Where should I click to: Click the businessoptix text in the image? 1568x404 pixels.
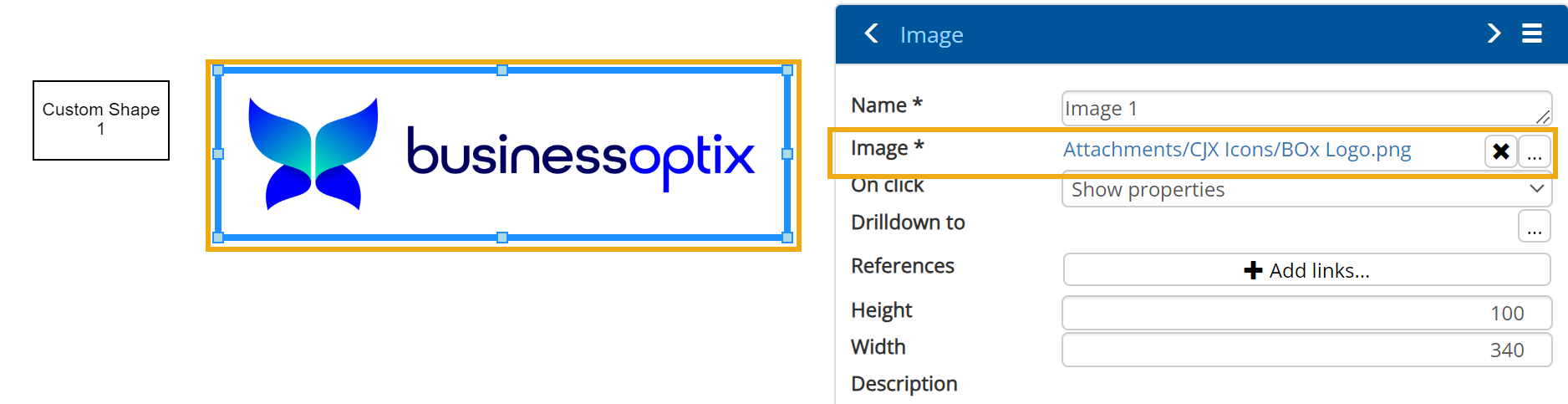580,156
